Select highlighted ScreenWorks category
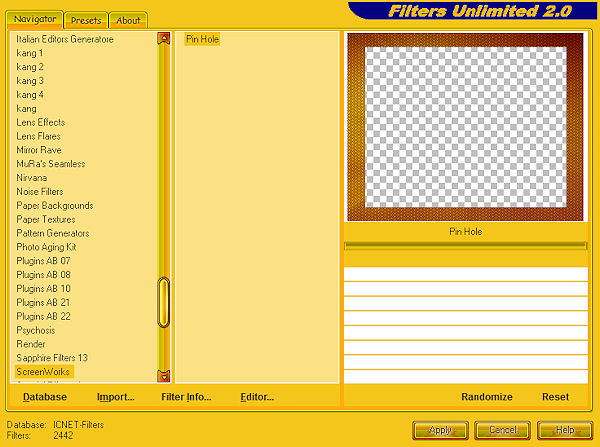This screenshot has width=600, height=447. [43, 372]
